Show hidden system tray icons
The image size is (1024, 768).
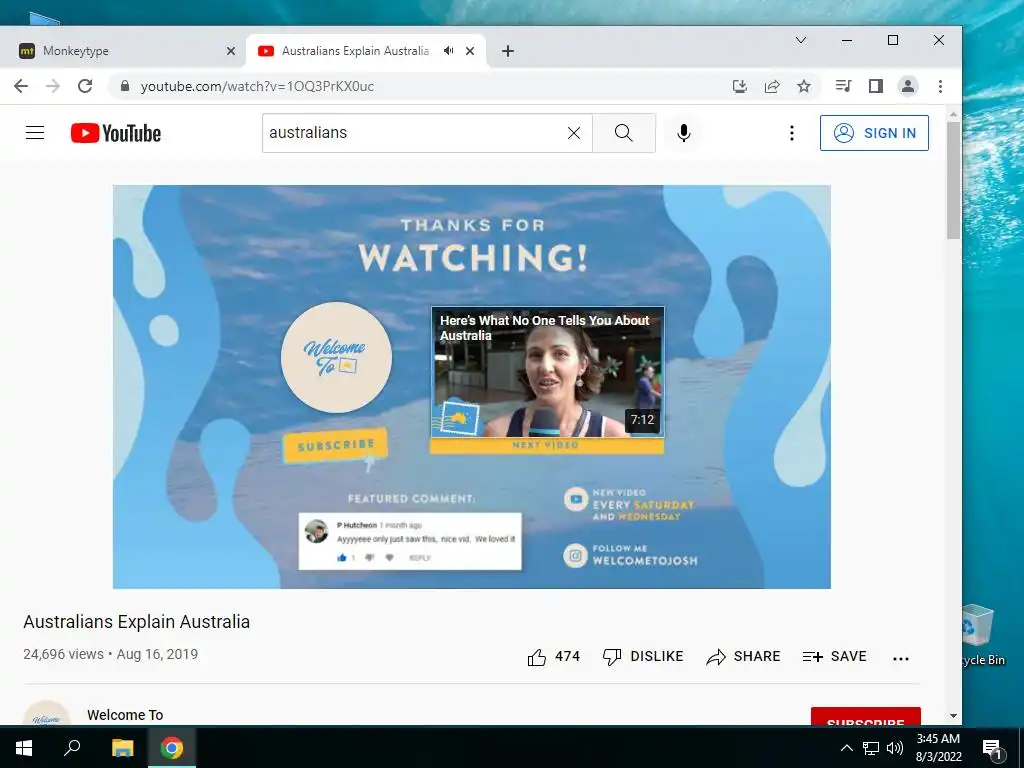pyautogui.click(x=846, y=748)
